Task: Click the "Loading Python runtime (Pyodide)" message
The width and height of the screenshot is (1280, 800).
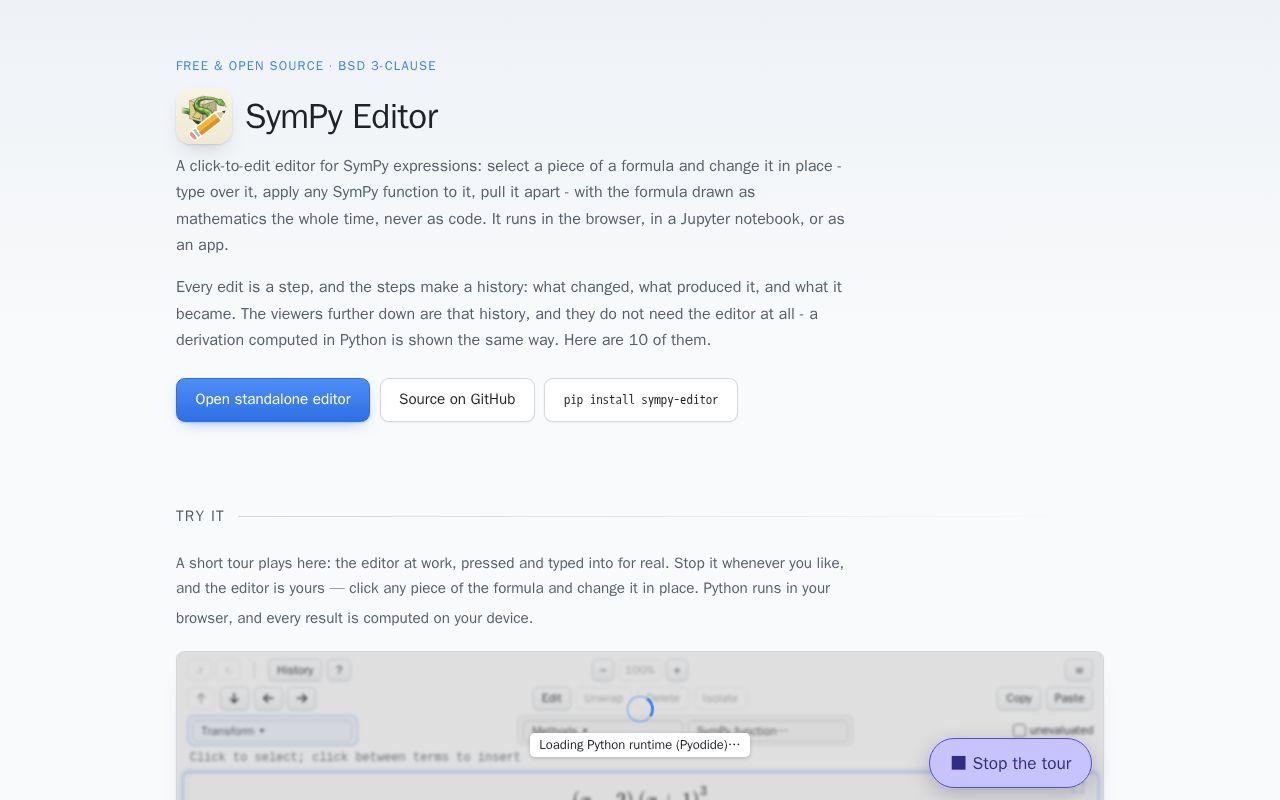Action: pos(640,745)
